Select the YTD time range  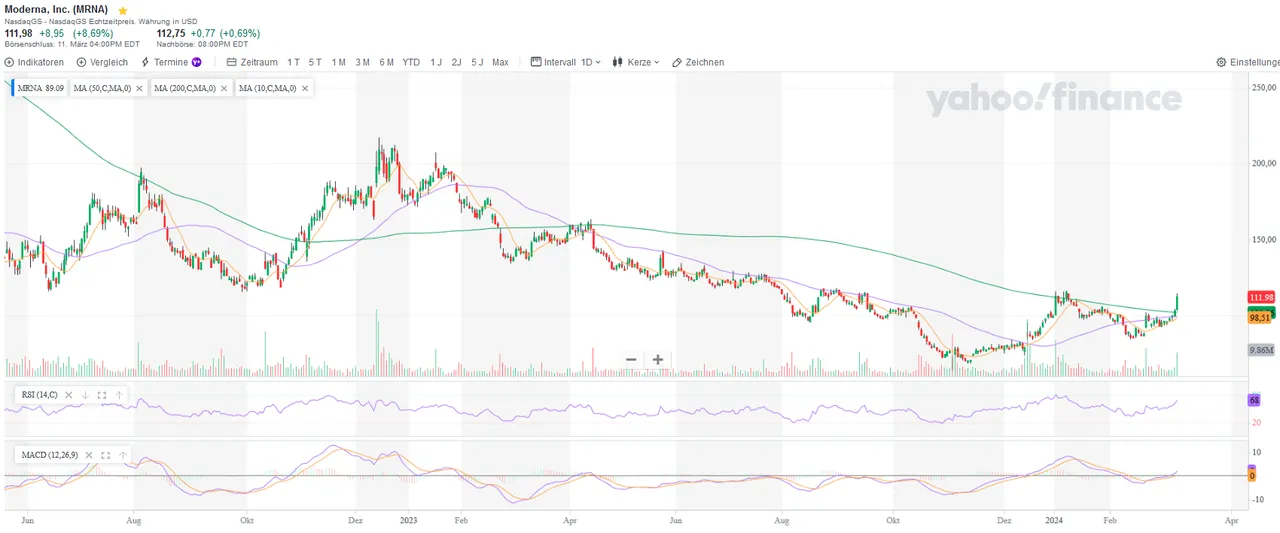411,62
